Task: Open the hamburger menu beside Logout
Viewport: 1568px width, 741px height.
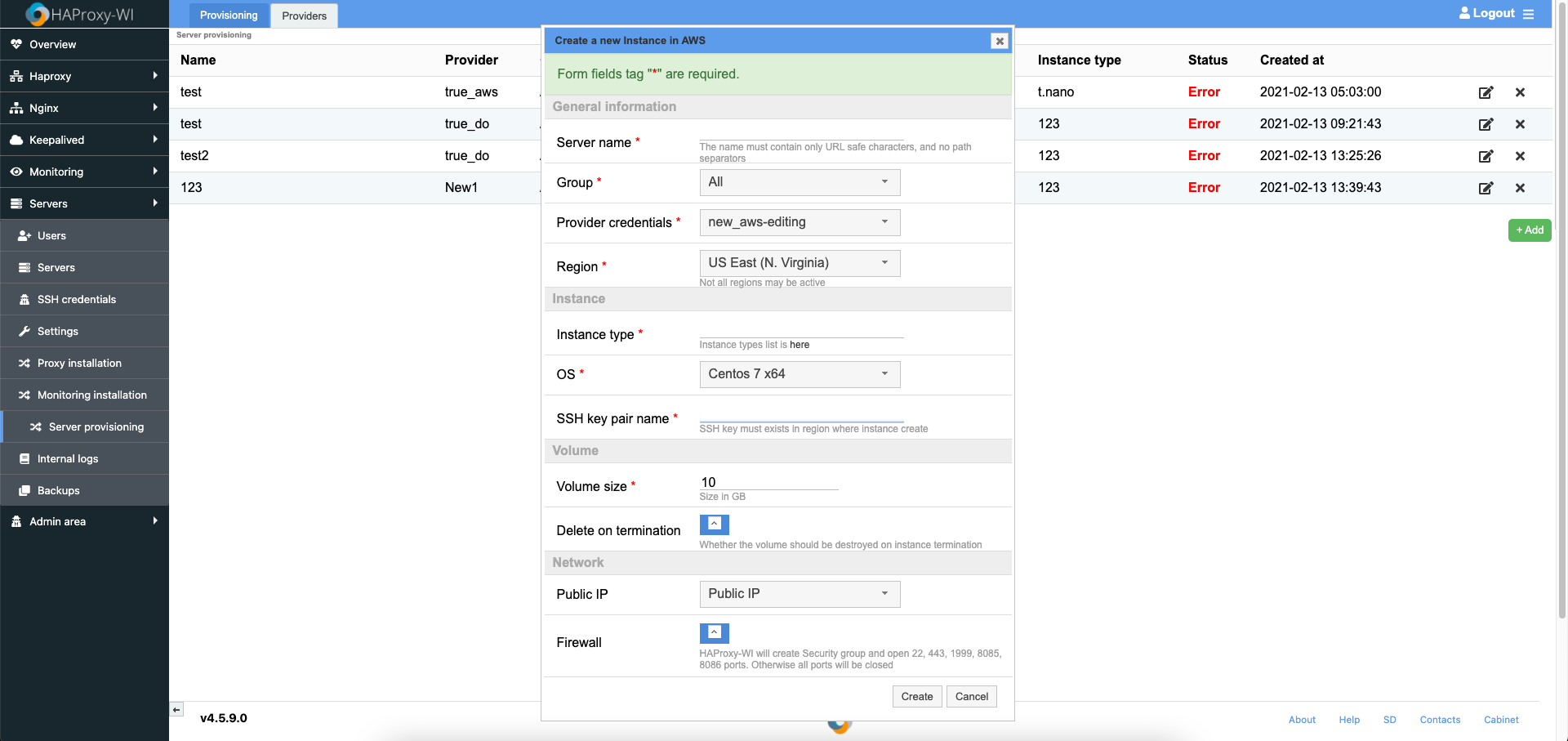Action: click(1528, 14)
